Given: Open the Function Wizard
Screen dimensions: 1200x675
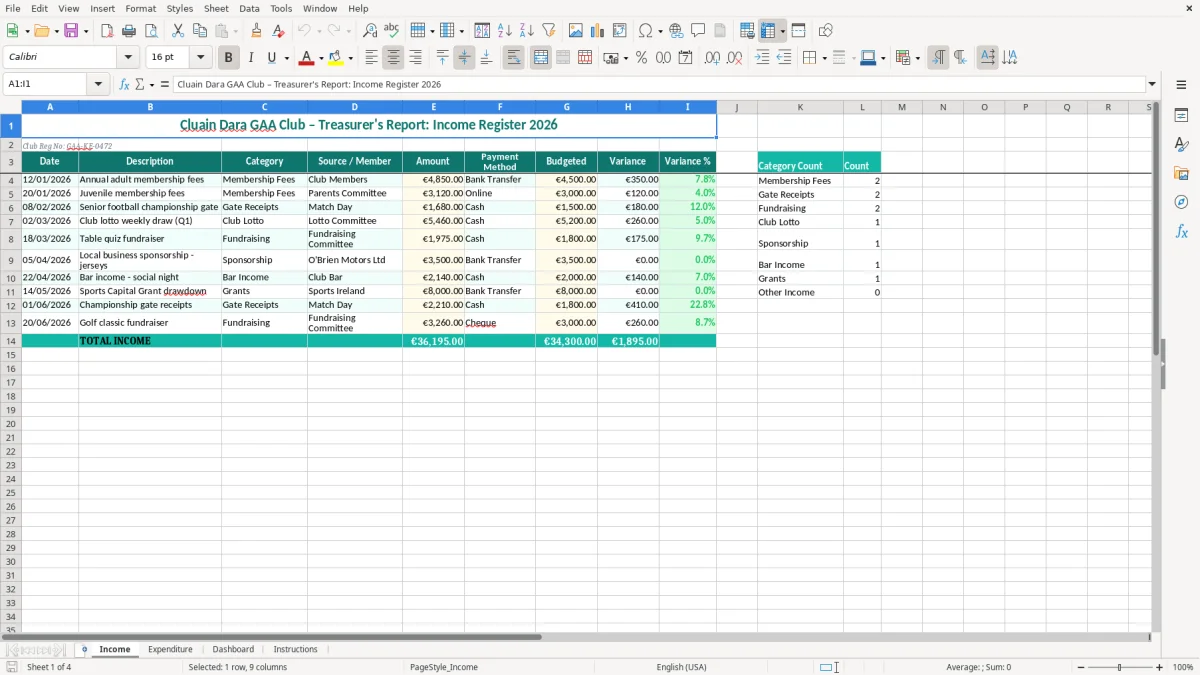Looking at the screenshot, I should [x=124, y=85].
